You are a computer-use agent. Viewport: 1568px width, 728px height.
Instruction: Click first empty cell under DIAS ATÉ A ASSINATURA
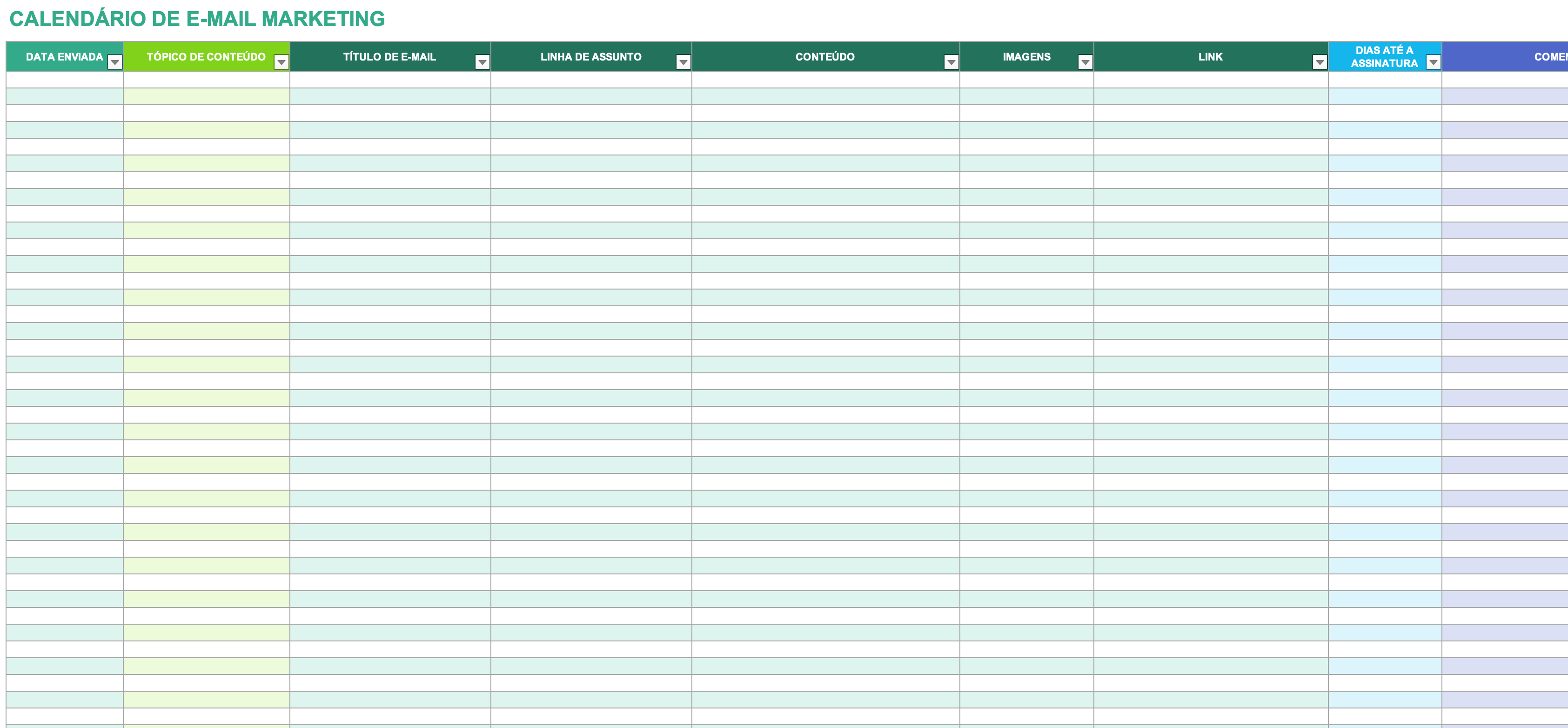click(x=1385, y=80)
